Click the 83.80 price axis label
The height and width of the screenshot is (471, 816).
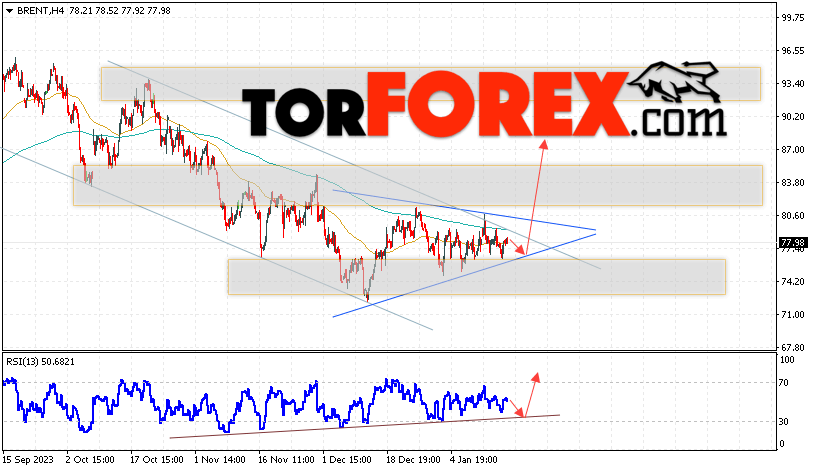(x=793, y=183)
